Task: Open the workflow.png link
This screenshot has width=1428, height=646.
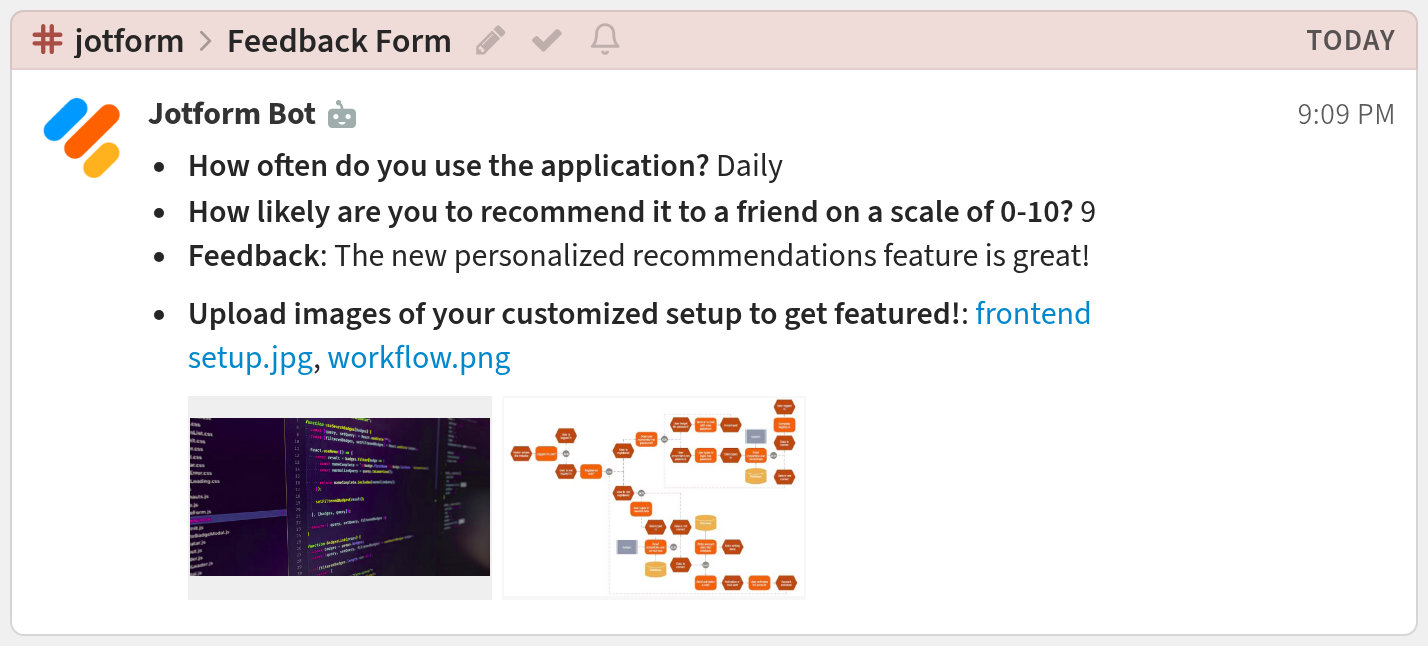Action: [x=419, y=357]
